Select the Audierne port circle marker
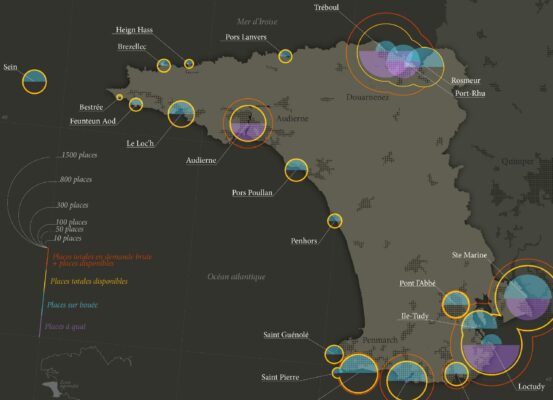The height and width of the screenshot is (400, 553). pyautogui.click(x=248, y=123)
